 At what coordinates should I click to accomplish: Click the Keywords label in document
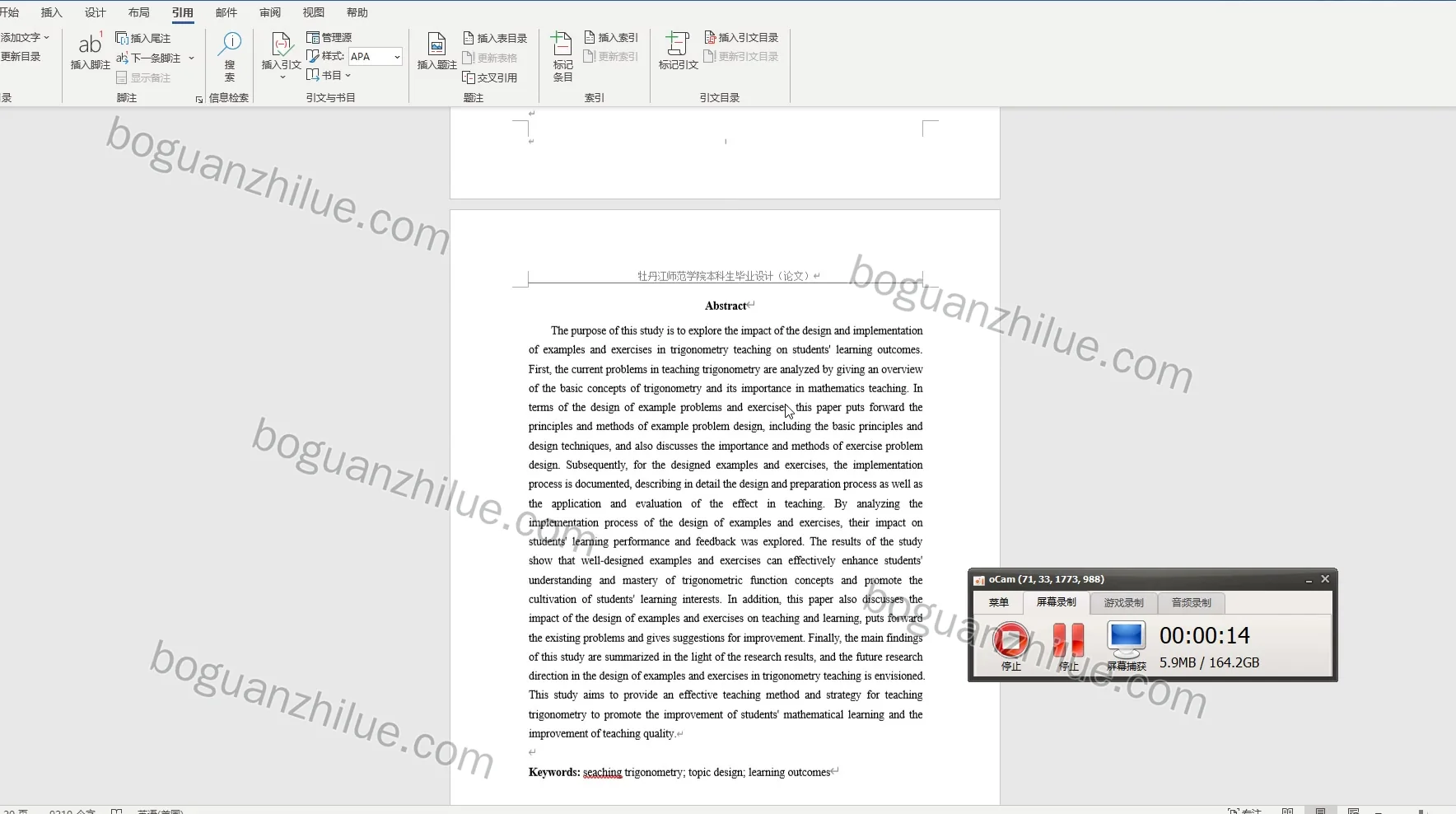tap(554, 773)
